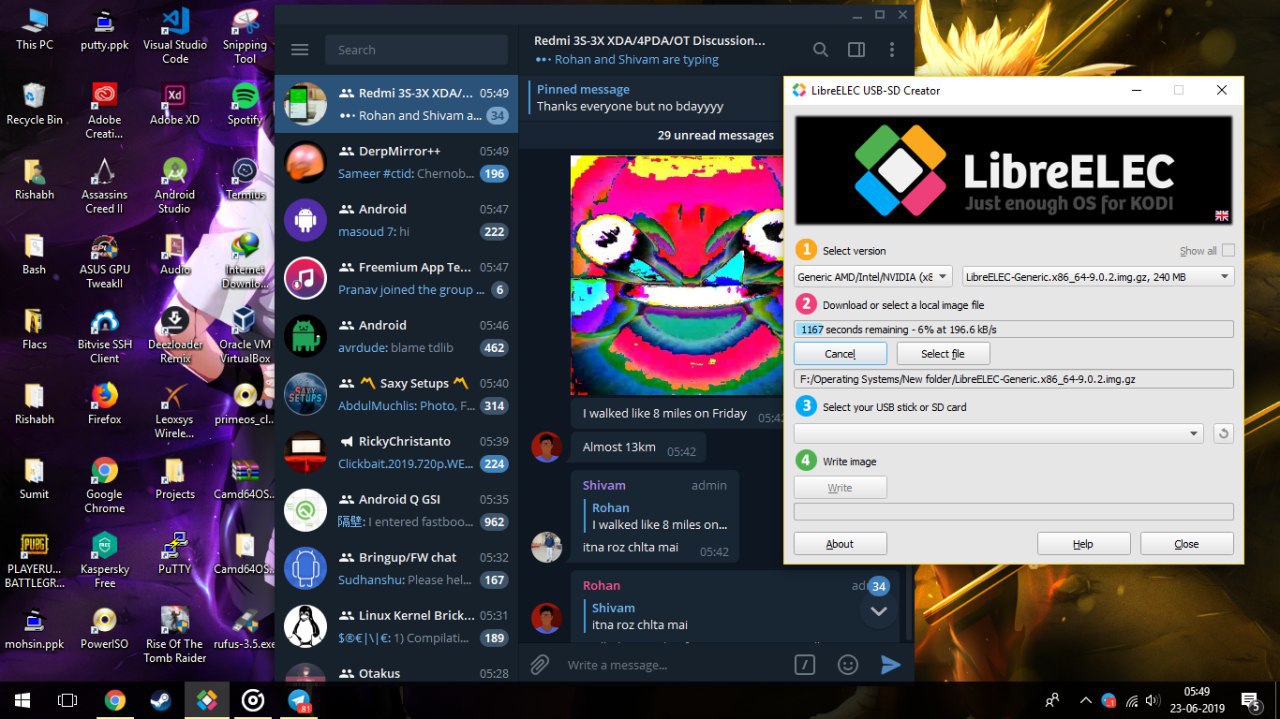Open the Bringup/FW chat

396,567
